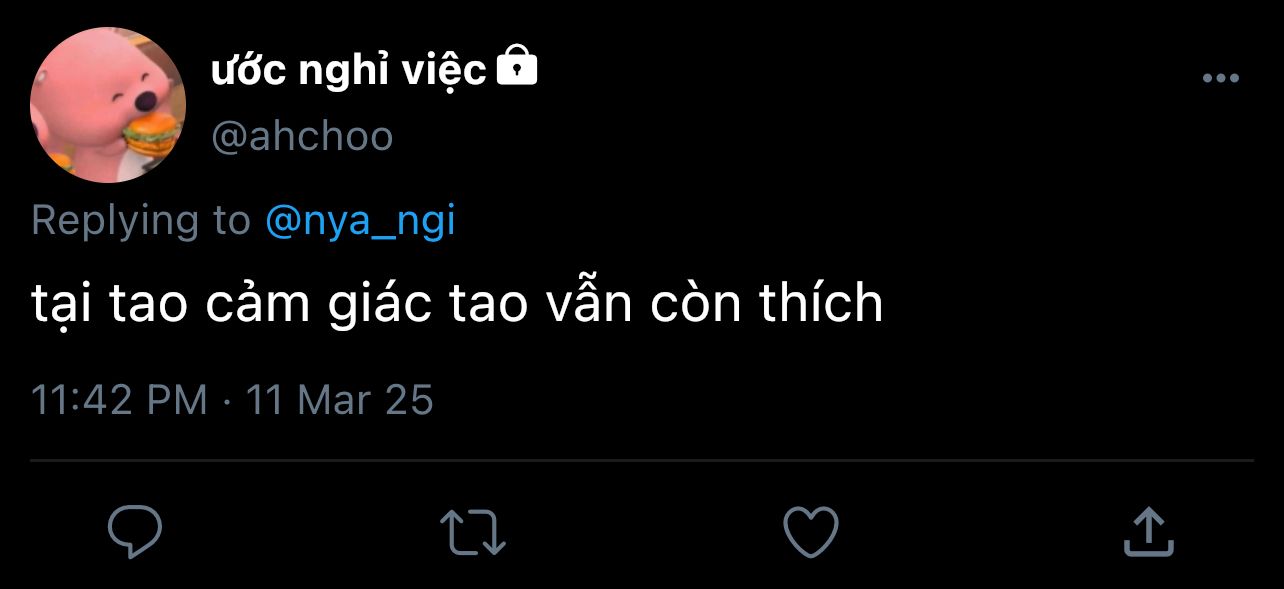Open the profile via display name 'ước nghỉ việc'
The width and height of the screenshot is (1284, 589).
(348, 71)
